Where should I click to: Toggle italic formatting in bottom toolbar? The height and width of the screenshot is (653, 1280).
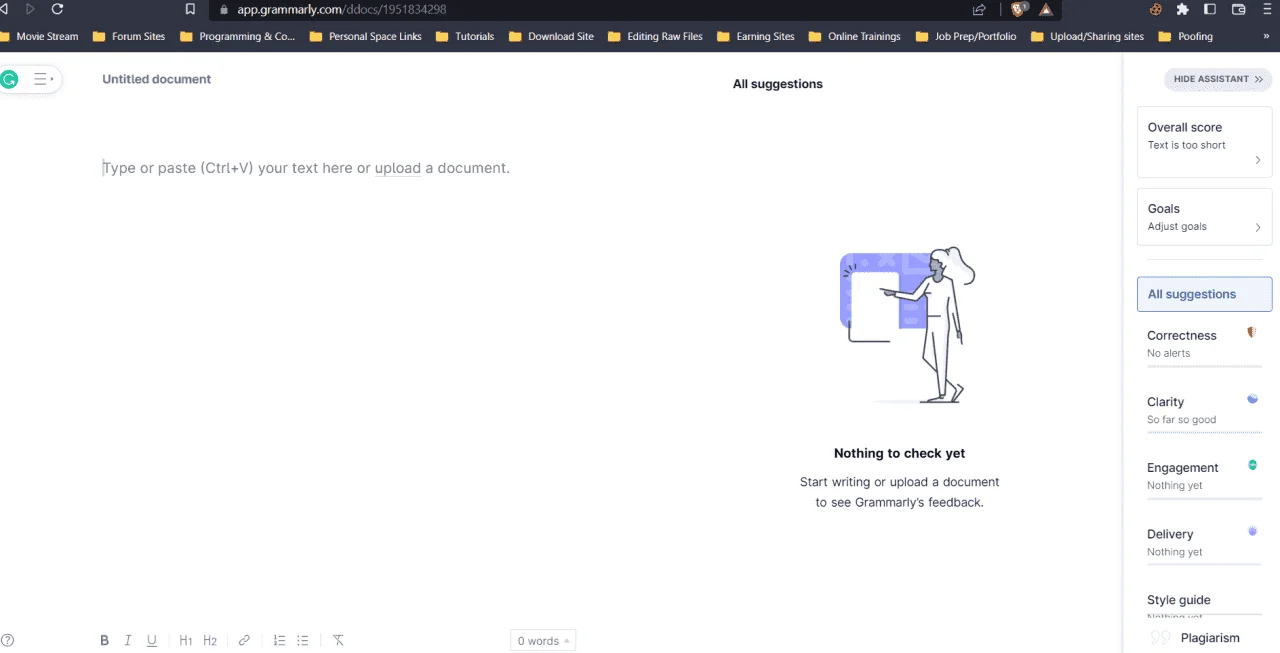128,641
